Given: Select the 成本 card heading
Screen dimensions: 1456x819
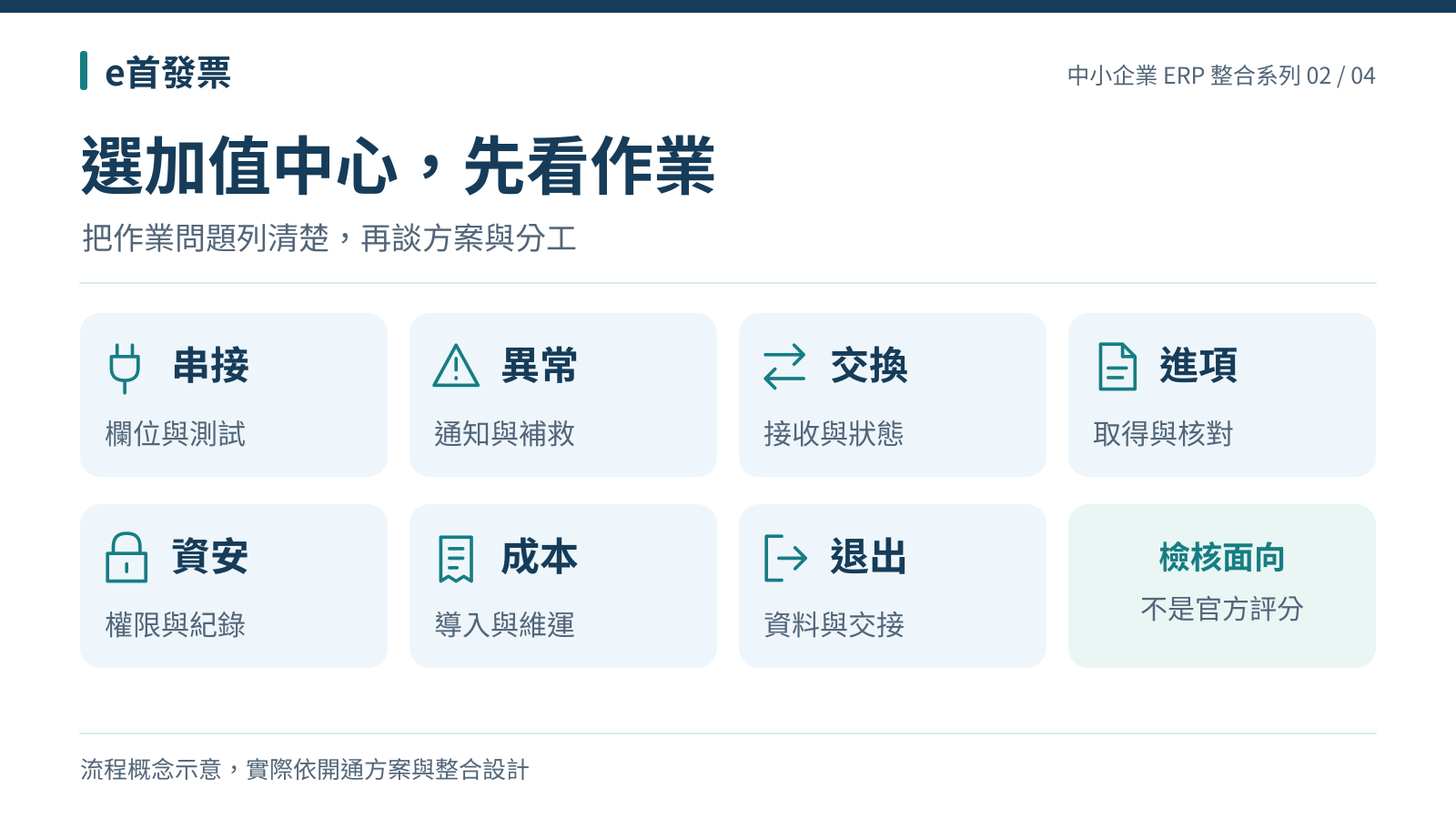Looking at the screenshot, I should tap(540, 557).
